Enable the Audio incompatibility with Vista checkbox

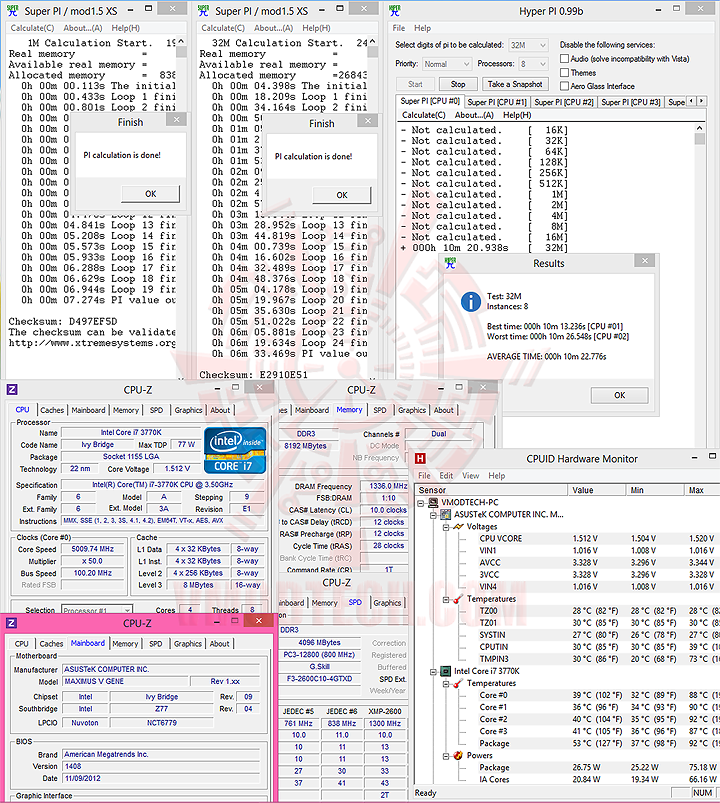(564, 58)
